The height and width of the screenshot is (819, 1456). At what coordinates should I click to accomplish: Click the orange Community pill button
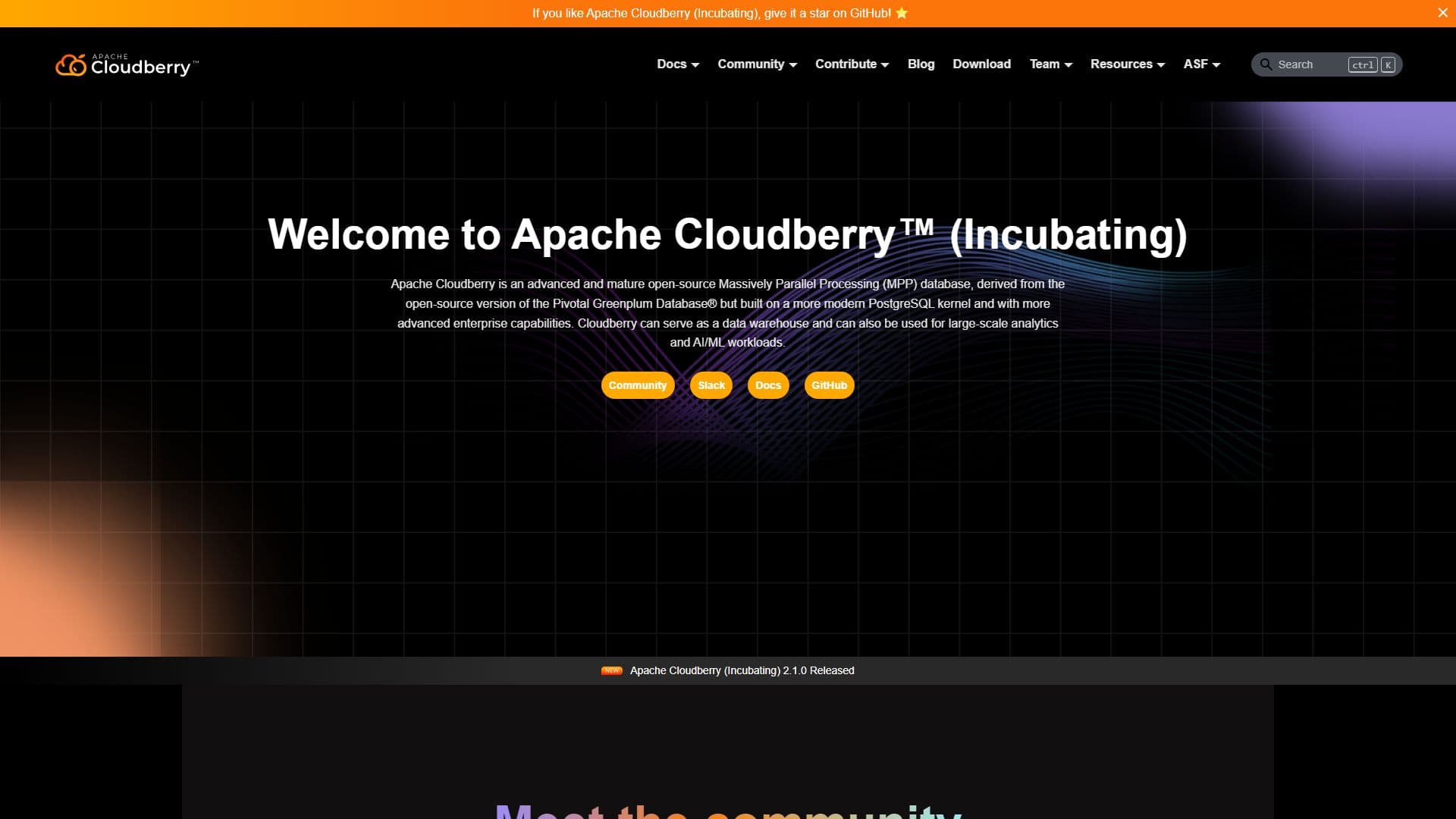(637, 385)
